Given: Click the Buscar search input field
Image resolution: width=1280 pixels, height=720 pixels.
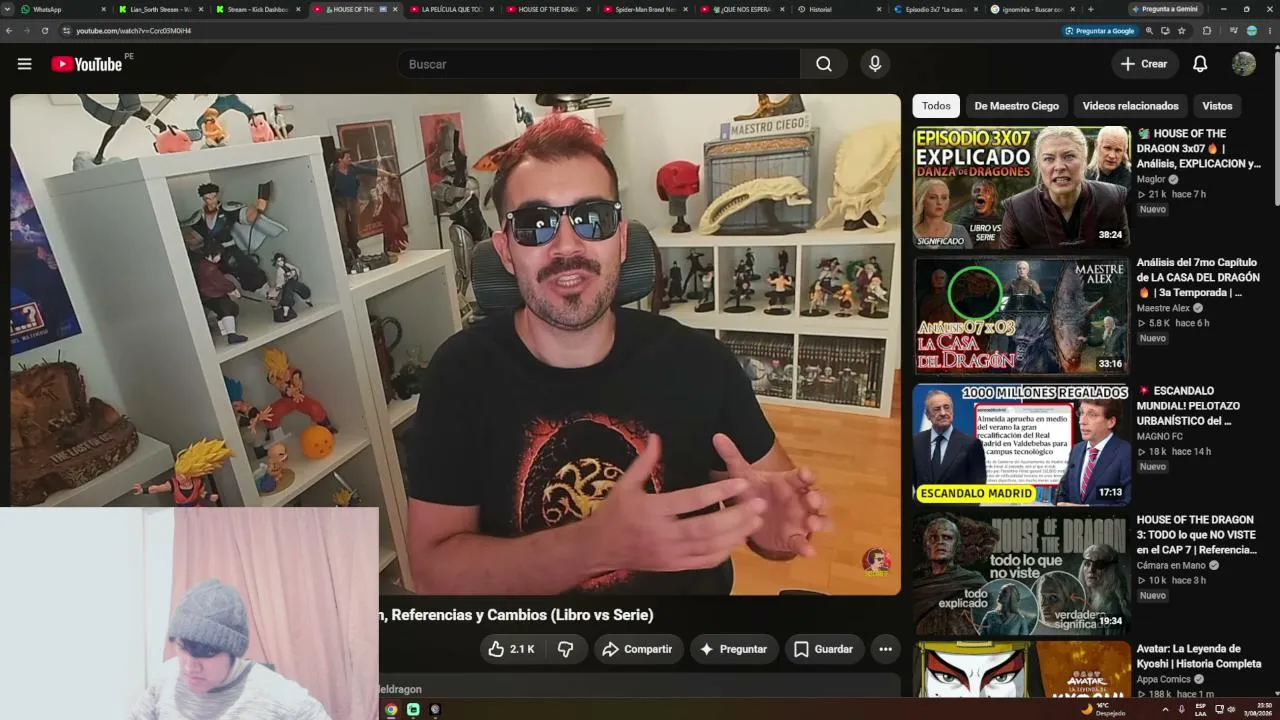Looking at the screenshot, I should pos(598,64).
